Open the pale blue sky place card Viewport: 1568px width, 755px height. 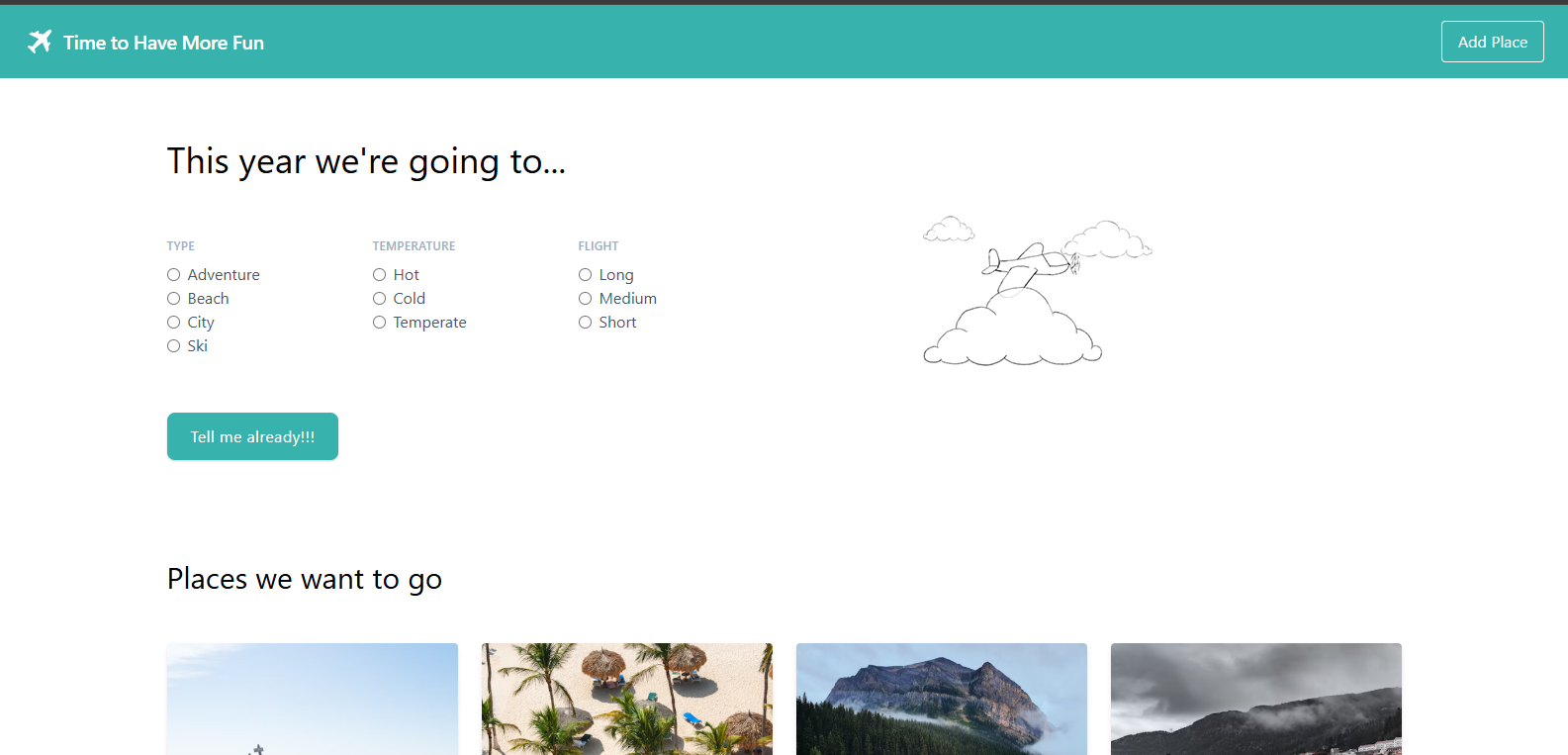pyautogui.click(x=313, y=699)
